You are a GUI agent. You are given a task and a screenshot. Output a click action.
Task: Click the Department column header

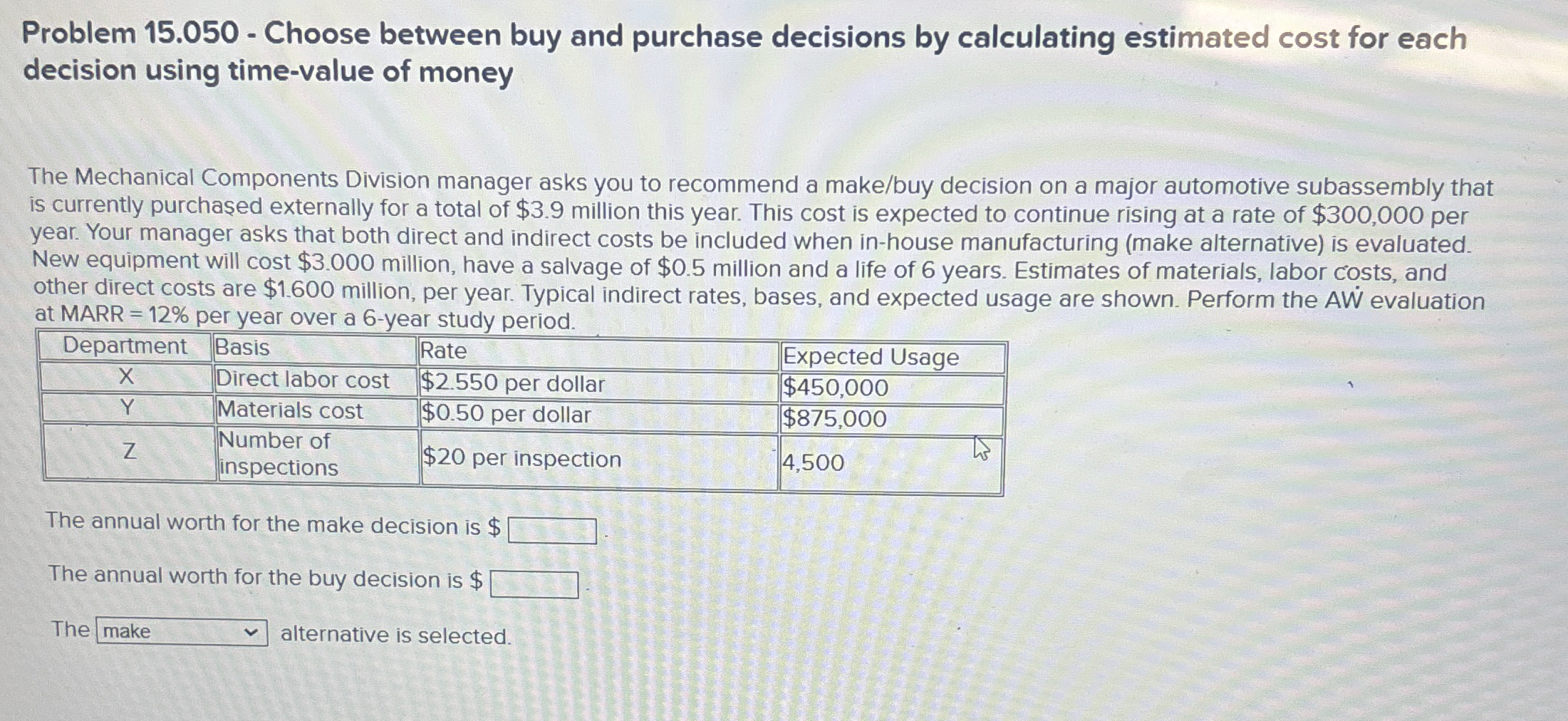pos(126,347)
